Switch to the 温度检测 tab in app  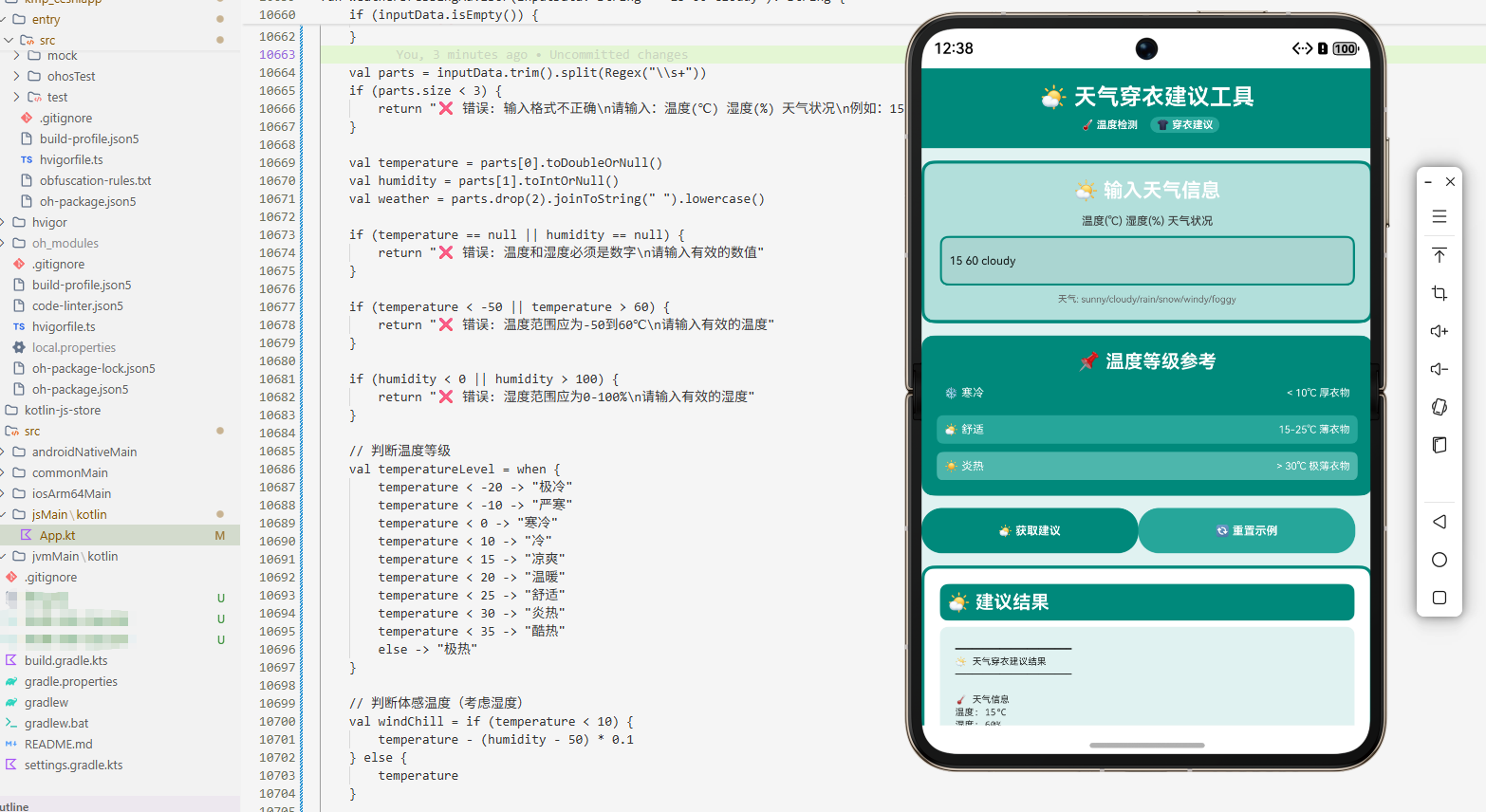point(1109,125)
